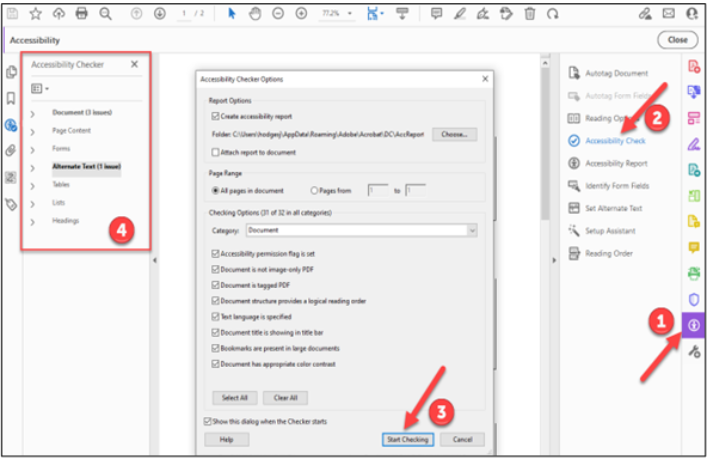Image resolution: width=709 pixels, height=463 pixels.
Task: Uncheck Document is tagged PDF
Action: pyautogui.click(x=215, y=284)
